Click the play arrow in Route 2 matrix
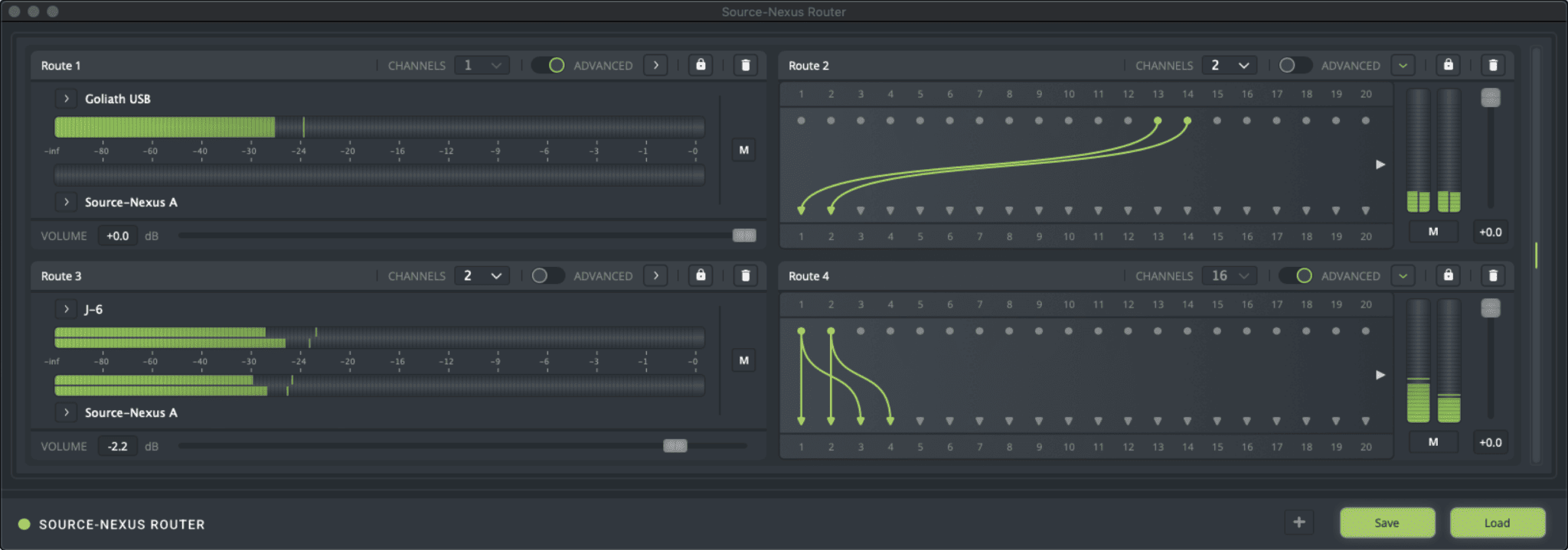 [1380, 164]
